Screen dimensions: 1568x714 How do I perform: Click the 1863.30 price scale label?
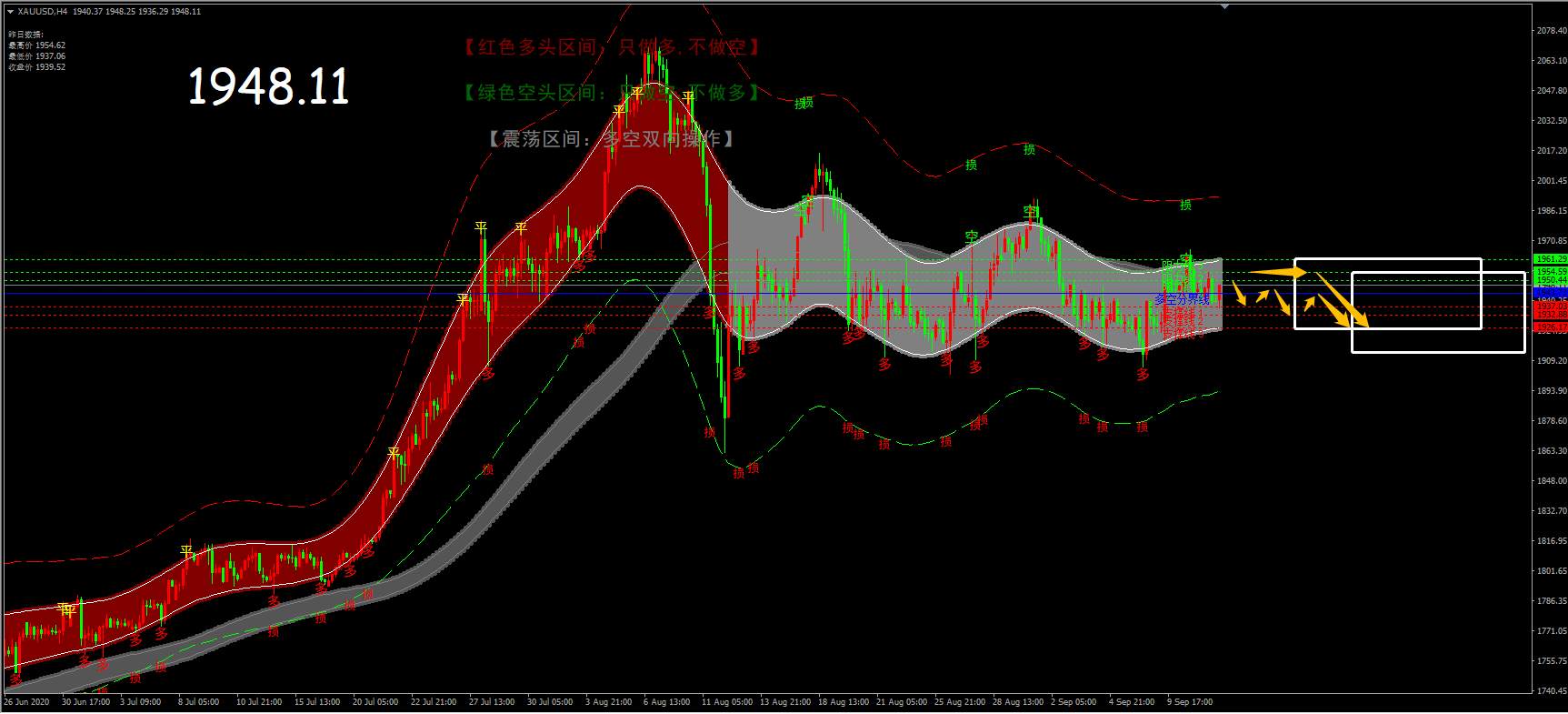[x=1552, y=451]
